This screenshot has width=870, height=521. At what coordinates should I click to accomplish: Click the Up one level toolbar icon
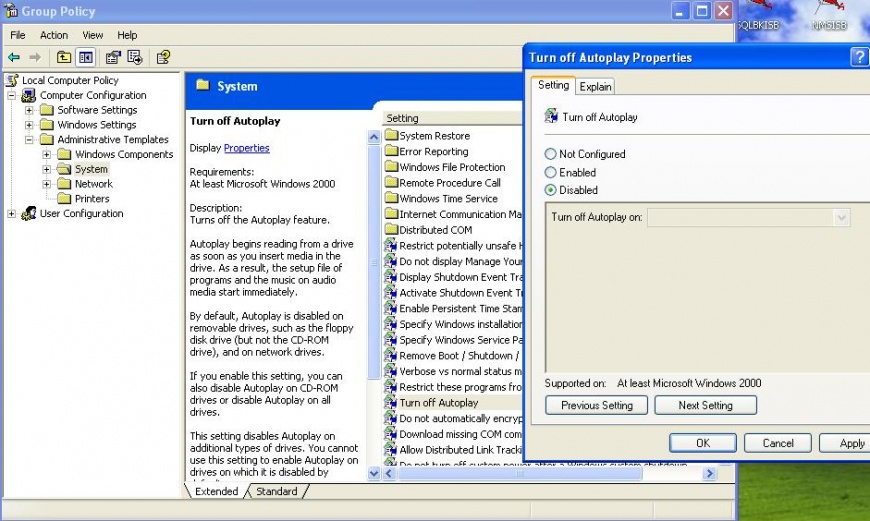(64, 57)
